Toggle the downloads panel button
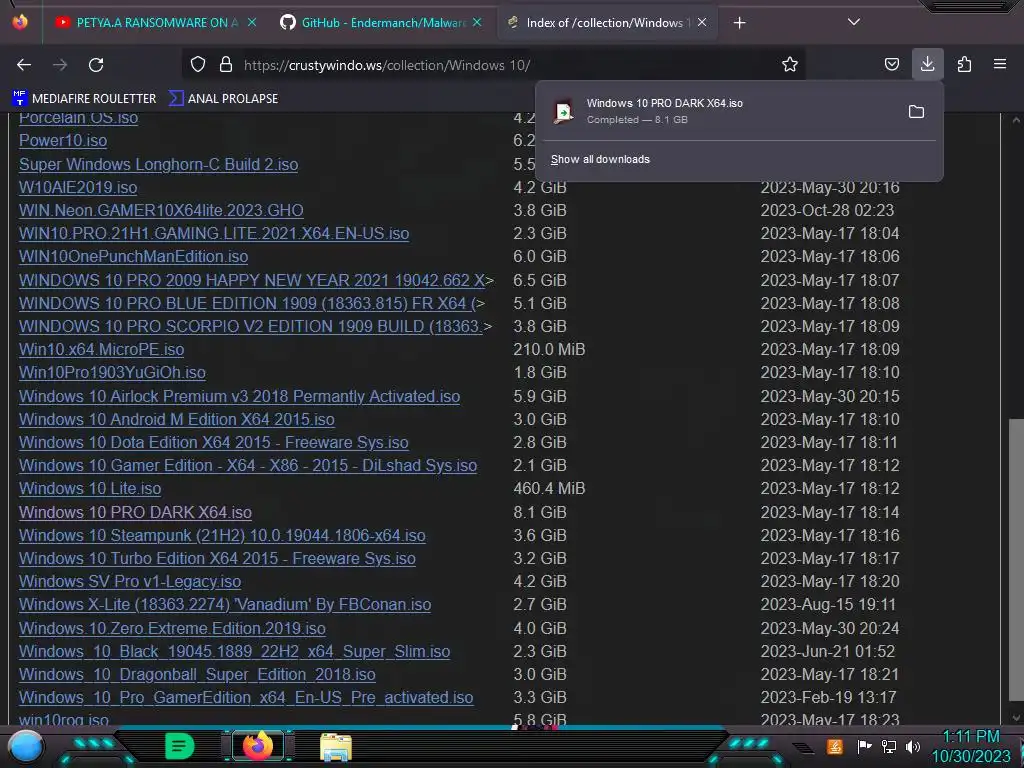1024x768 pixels. tap(927, 64)
